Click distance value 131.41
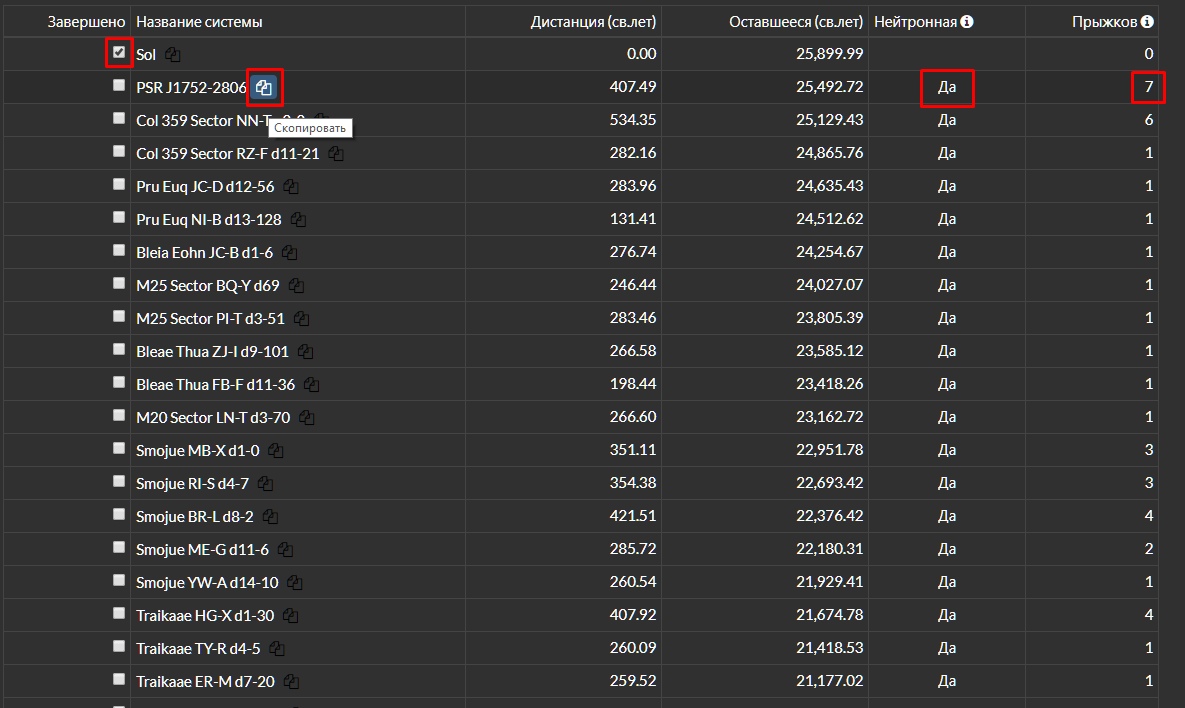This screenshot has width=1185, height=708. pyautogui.click(x=633, y=218)
